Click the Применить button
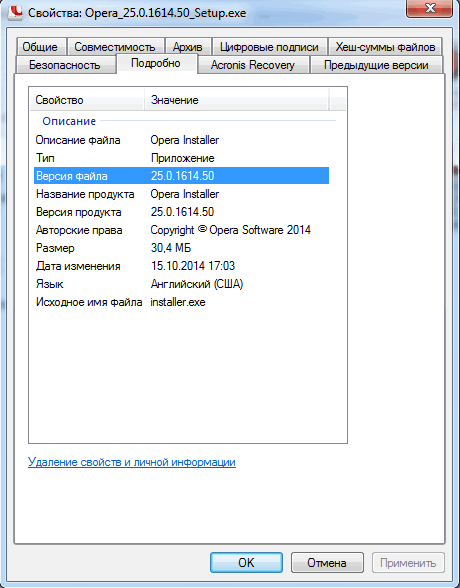This screenshot has height=588, width=460. [408, 562]
